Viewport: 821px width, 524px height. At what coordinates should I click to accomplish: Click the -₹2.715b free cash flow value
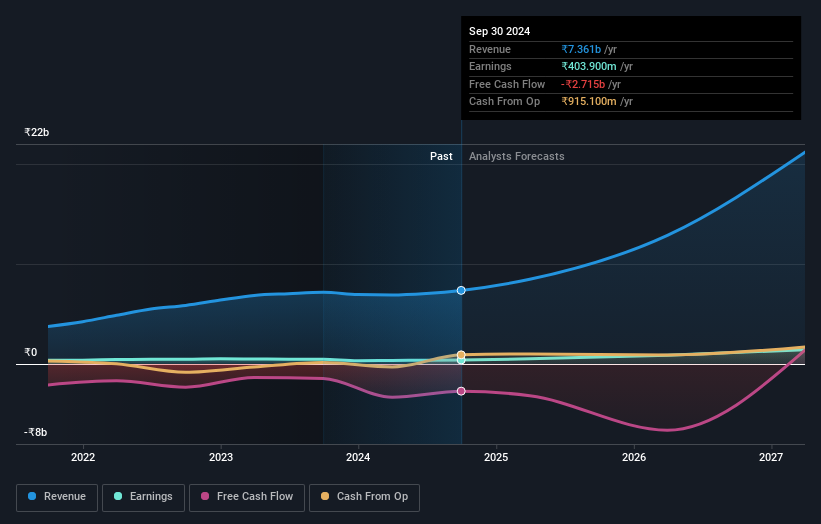click(583, 84)
